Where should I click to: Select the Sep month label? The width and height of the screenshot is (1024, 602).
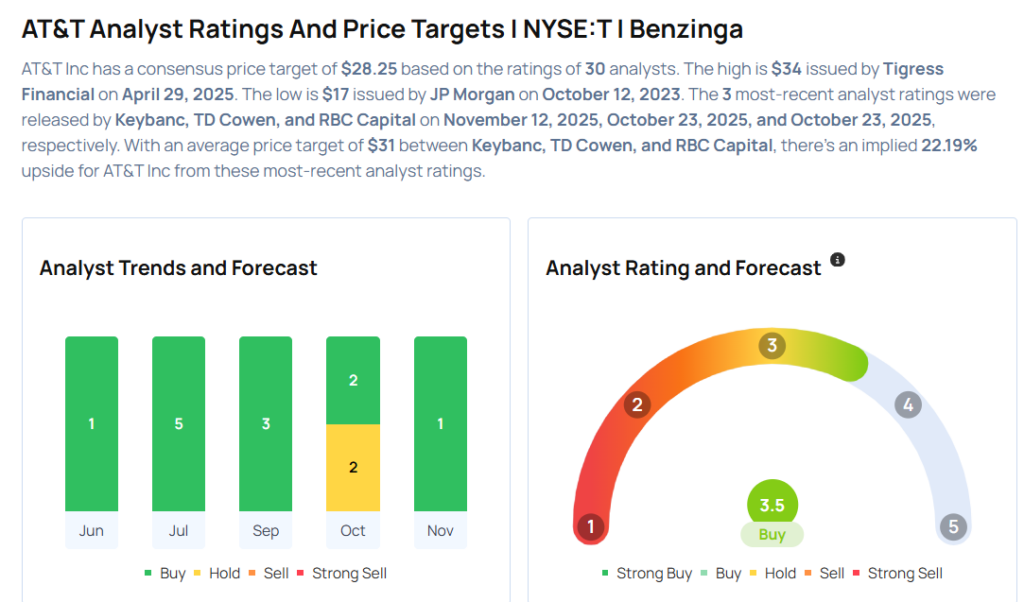266,531
